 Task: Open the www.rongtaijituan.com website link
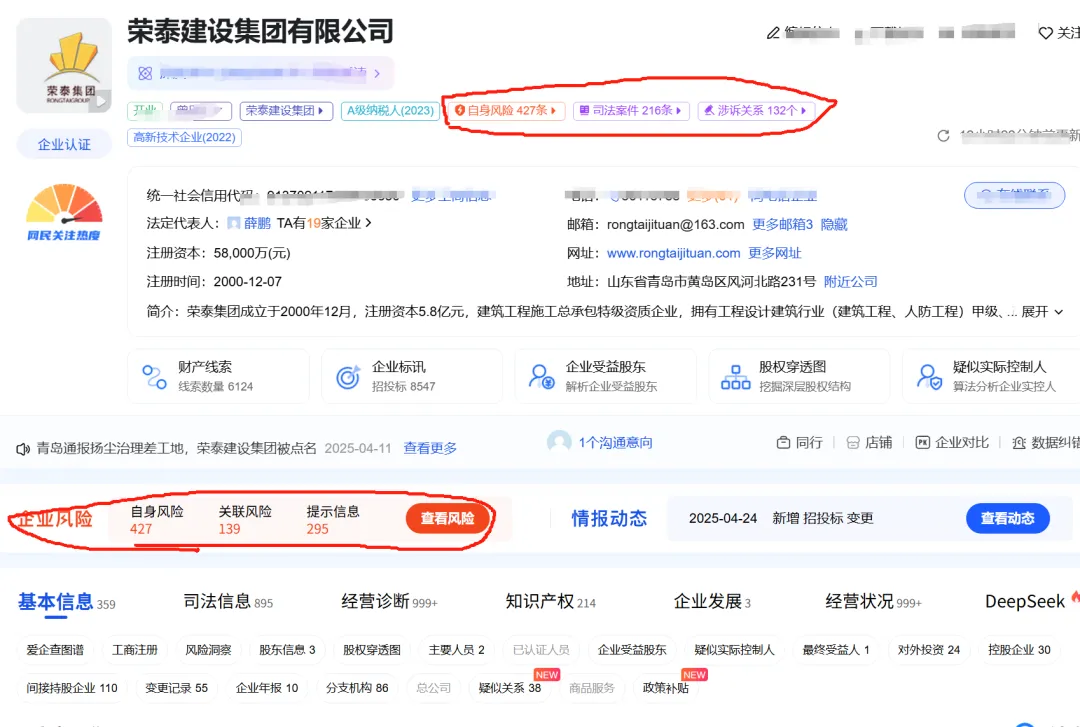674,253
